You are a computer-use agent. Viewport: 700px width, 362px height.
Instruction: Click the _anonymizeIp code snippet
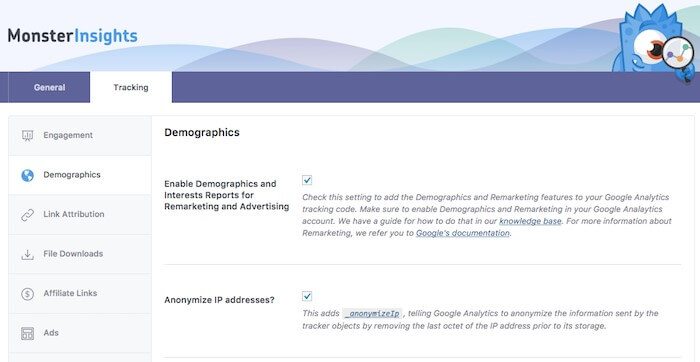[x=373, y=313]
